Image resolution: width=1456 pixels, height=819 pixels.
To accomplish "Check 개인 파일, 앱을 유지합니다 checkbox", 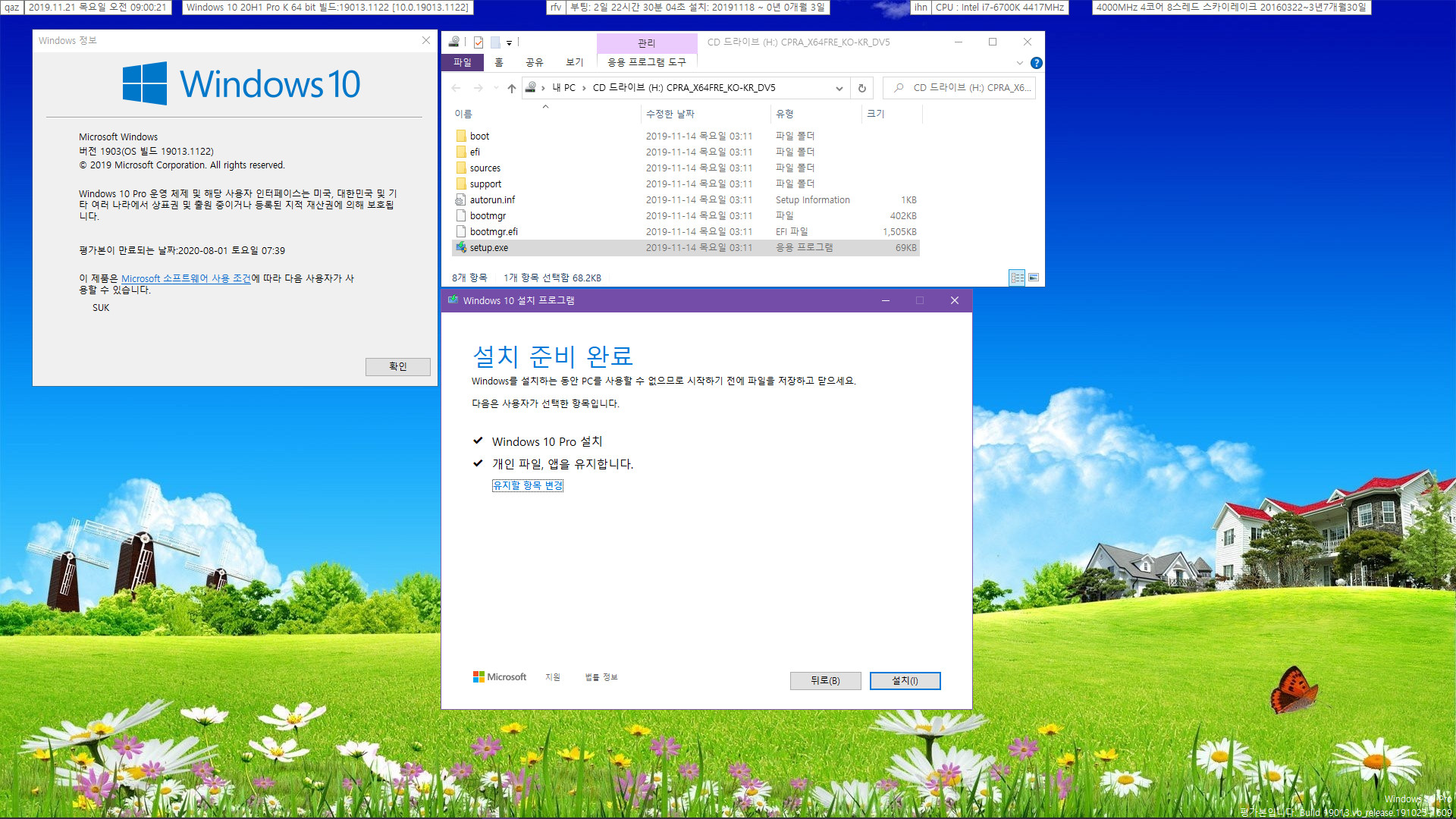I will (x=478, y=462).
